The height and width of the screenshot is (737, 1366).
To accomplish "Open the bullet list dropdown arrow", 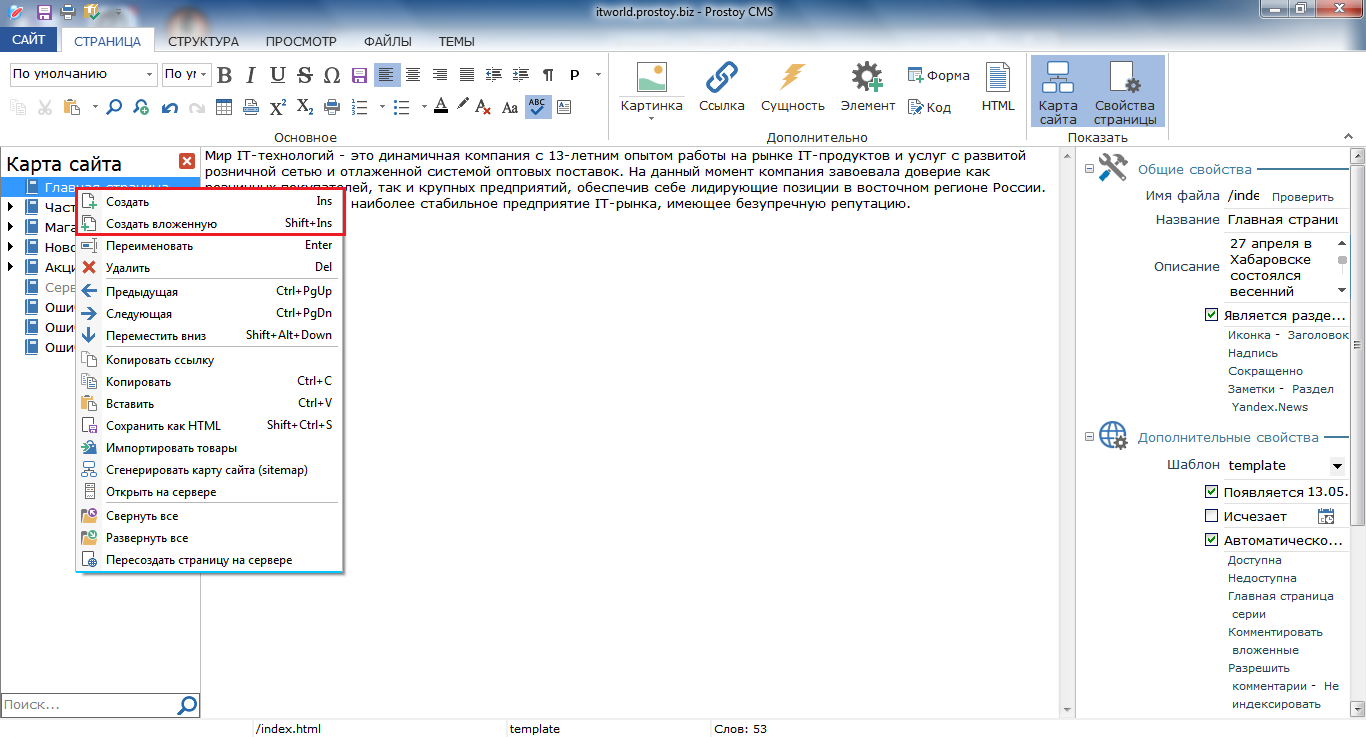I will (423, 107).
